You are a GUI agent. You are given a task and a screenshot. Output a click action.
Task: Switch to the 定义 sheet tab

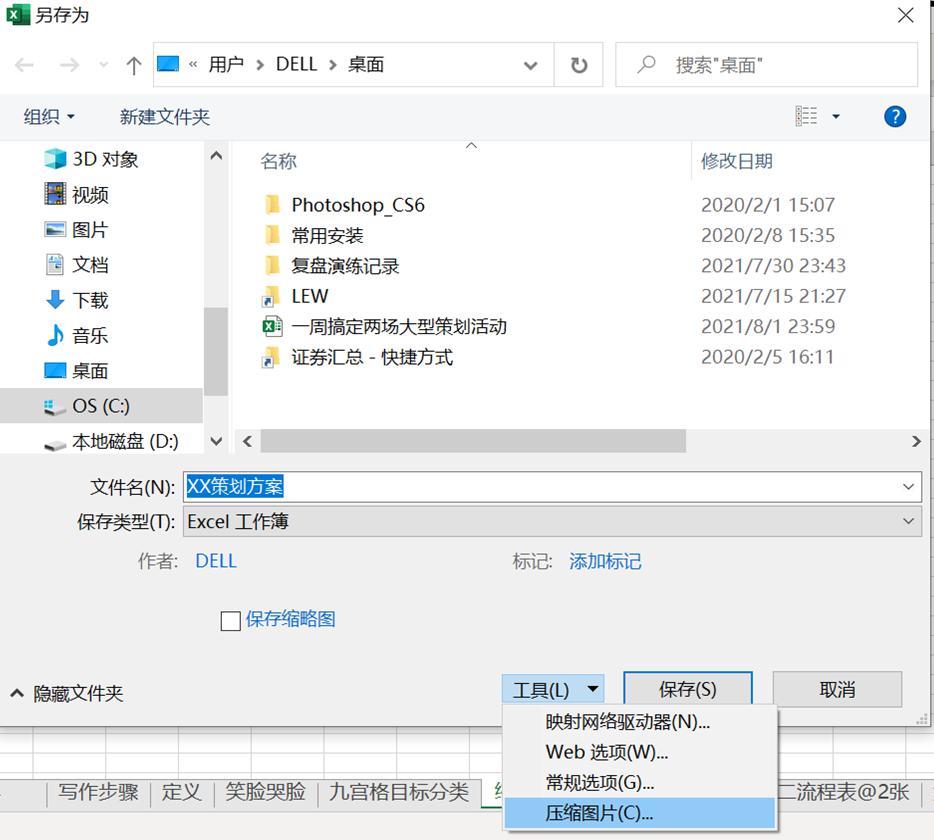click(182, 791)
